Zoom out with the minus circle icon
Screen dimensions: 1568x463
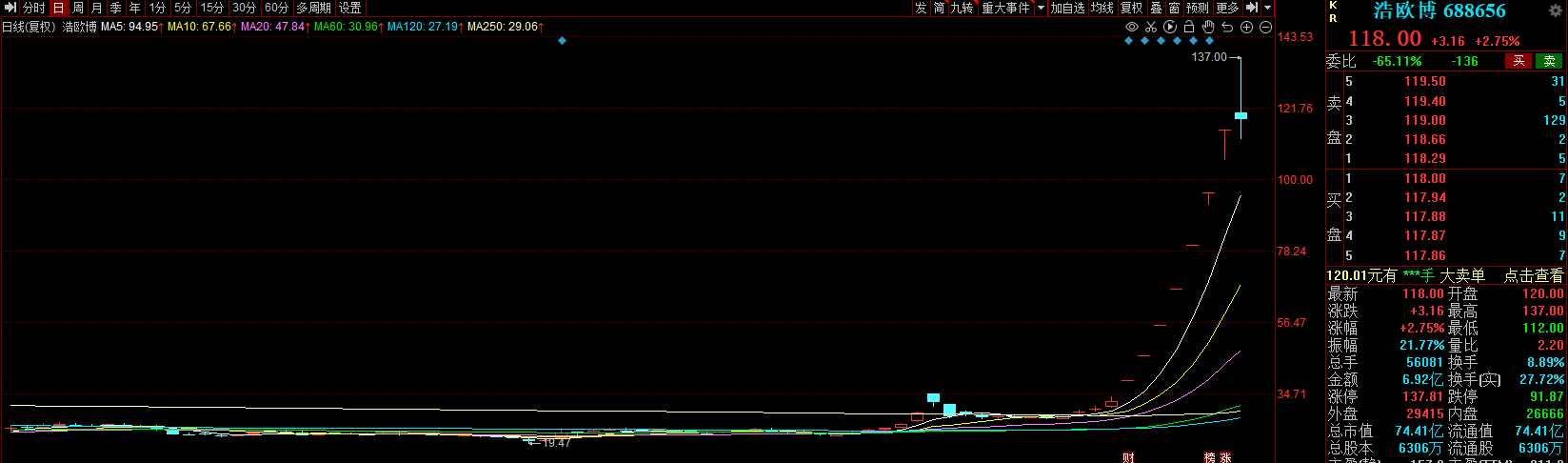pyautogui.click(x=1265, y=27)
